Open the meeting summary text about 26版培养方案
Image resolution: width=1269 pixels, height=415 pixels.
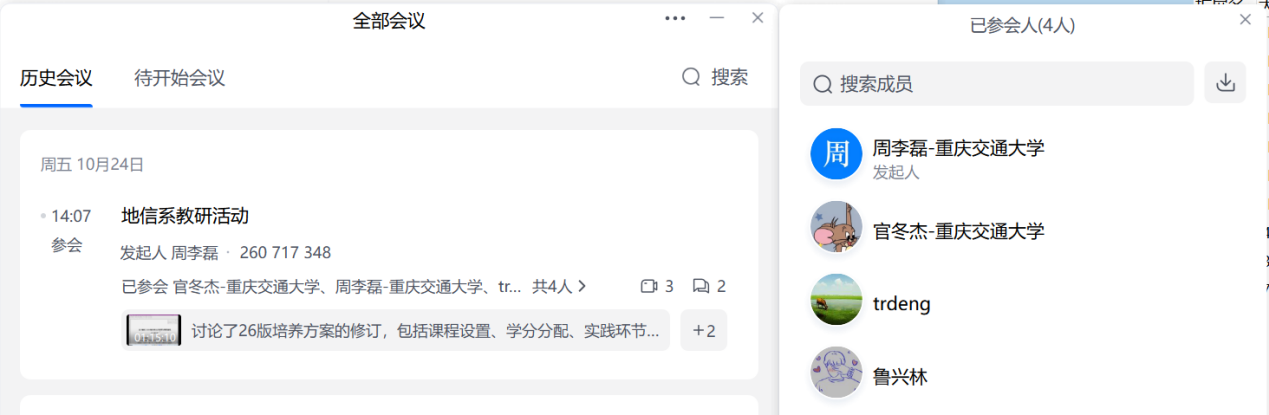click(425, 330)
